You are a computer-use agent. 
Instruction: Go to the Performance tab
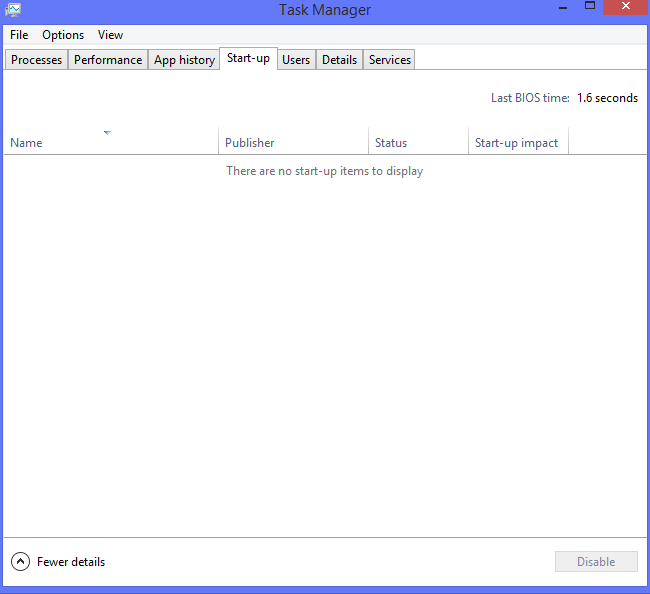pos(108,60)
